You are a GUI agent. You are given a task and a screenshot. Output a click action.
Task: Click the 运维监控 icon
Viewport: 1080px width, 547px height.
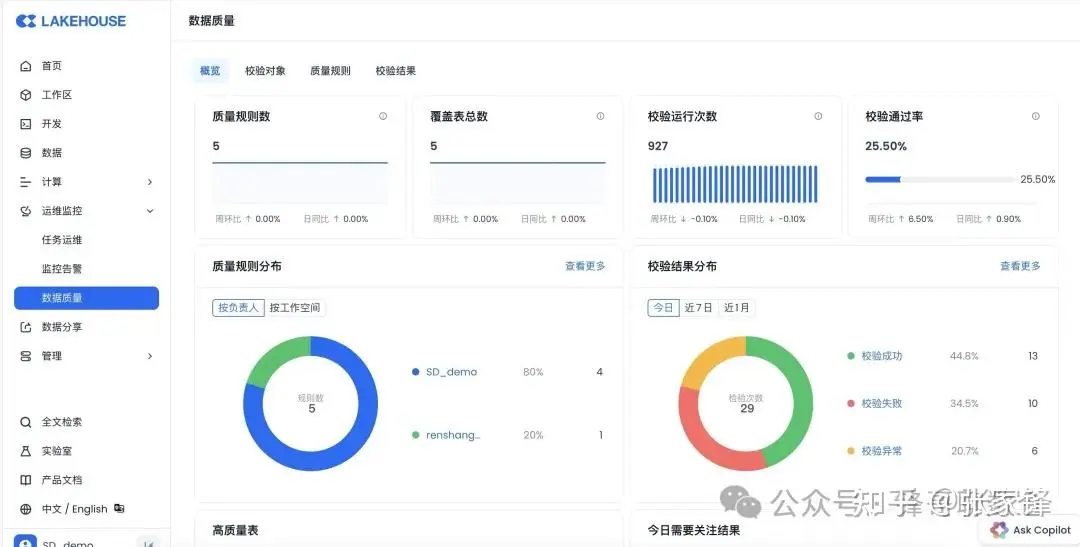25,211
